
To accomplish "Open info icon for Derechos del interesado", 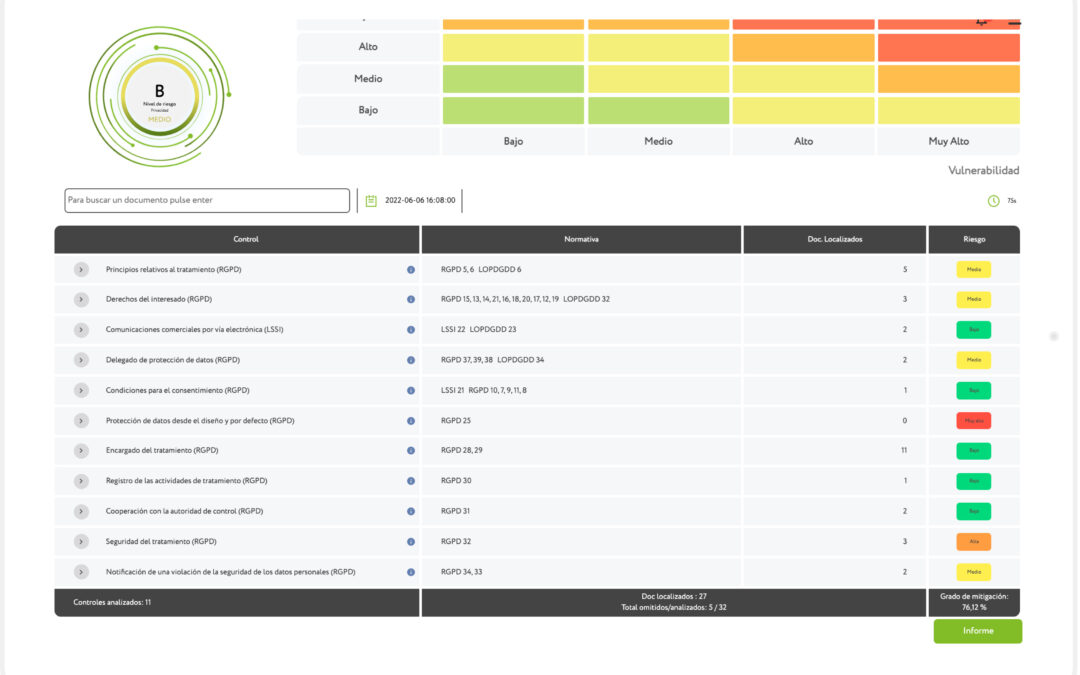I will [x=411, y=300].
